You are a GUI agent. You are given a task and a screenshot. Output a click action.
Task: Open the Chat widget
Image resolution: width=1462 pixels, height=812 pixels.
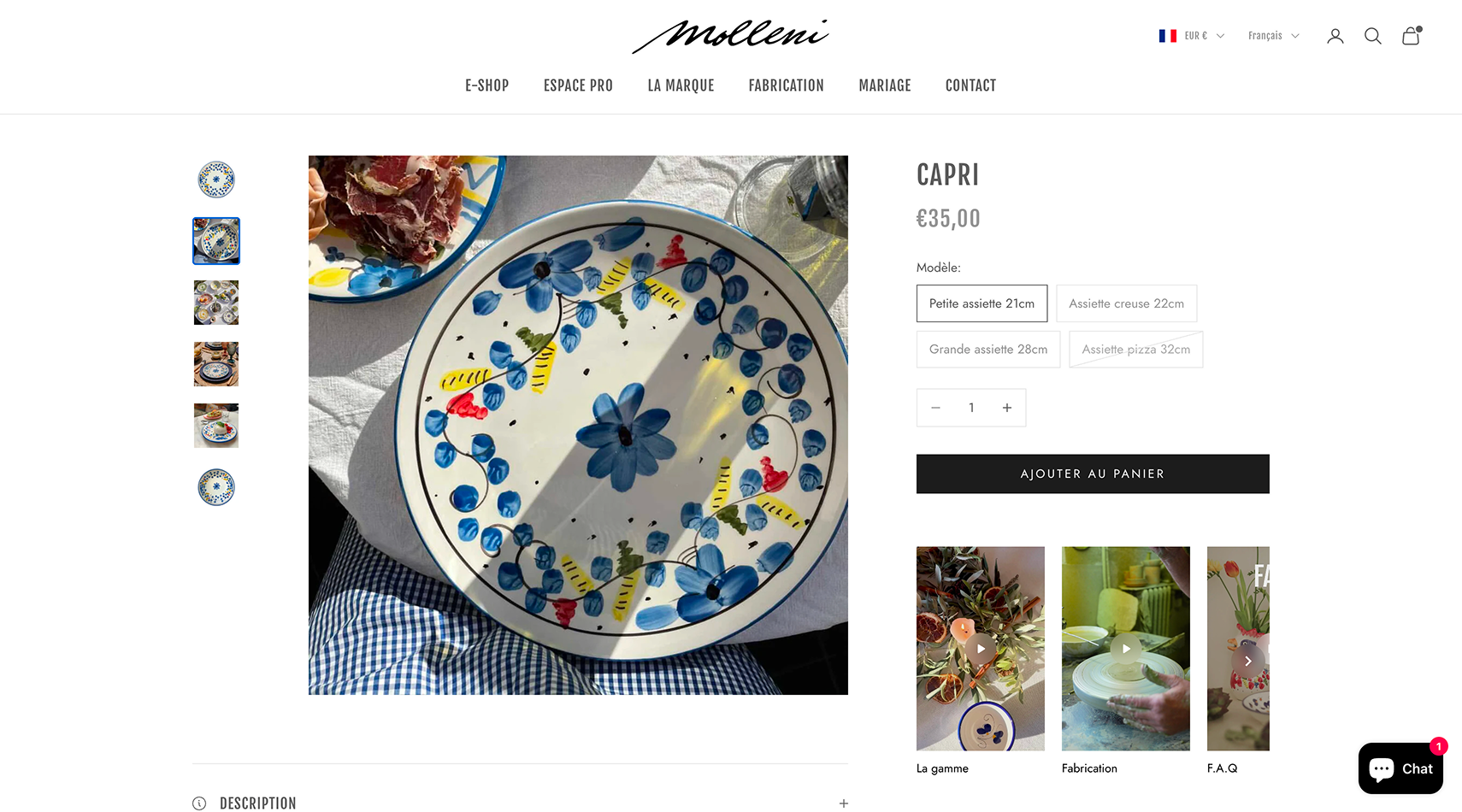pyautogui.click(x=1400, y=768)
